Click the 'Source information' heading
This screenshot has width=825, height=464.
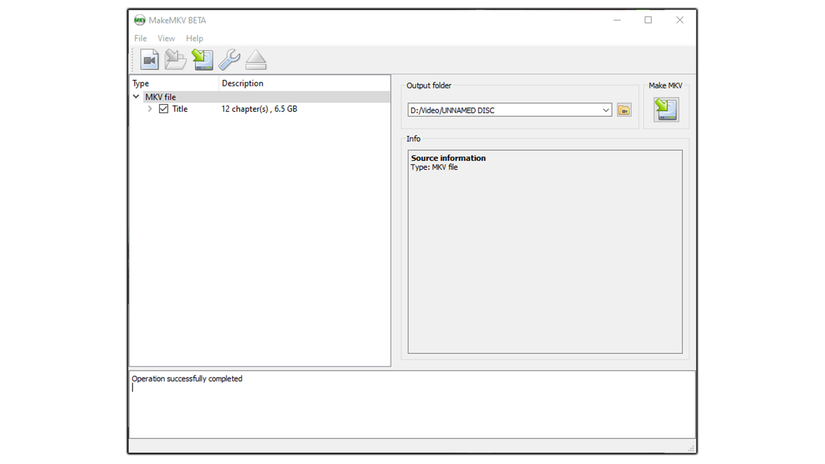click(x=448, y=158)
